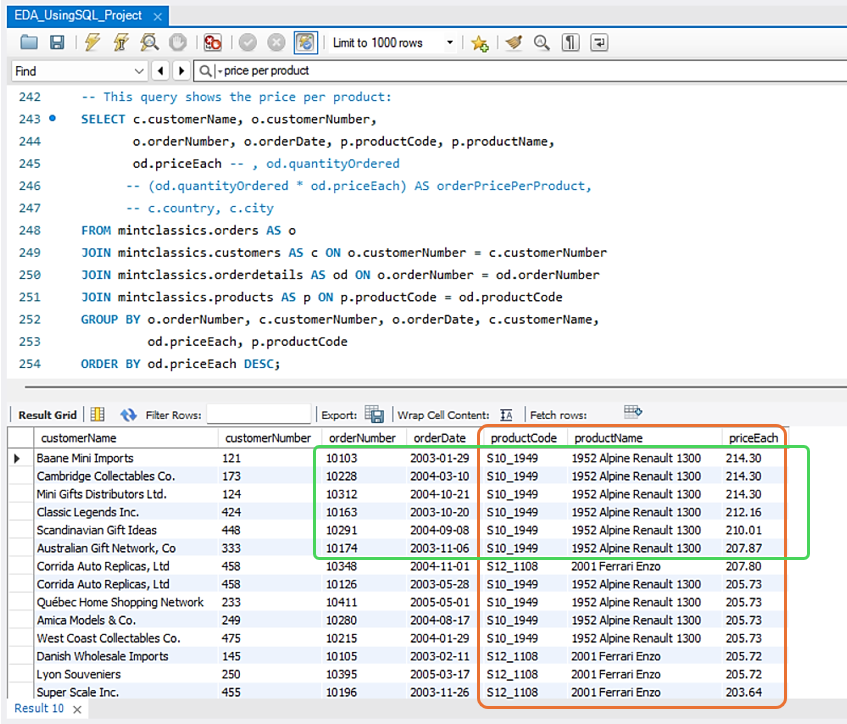Select order date cell 2005-05-01
Screen dimensions: 847x724
441,602
